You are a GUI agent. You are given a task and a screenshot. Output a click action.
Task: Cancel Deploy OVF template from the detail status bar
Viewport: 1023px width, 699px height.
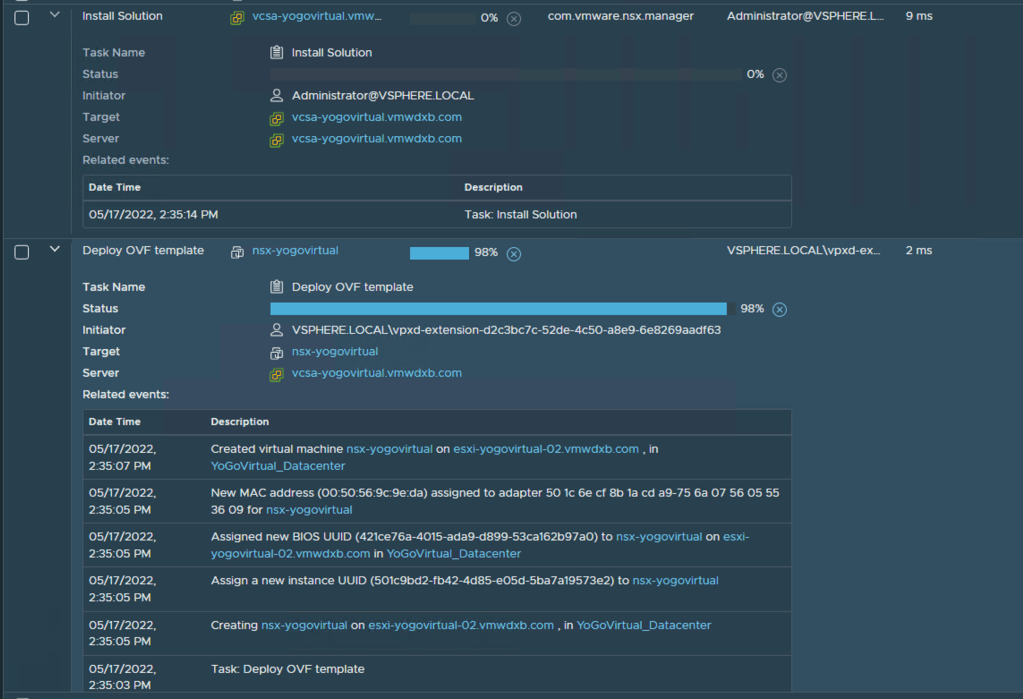coord(780,310)
